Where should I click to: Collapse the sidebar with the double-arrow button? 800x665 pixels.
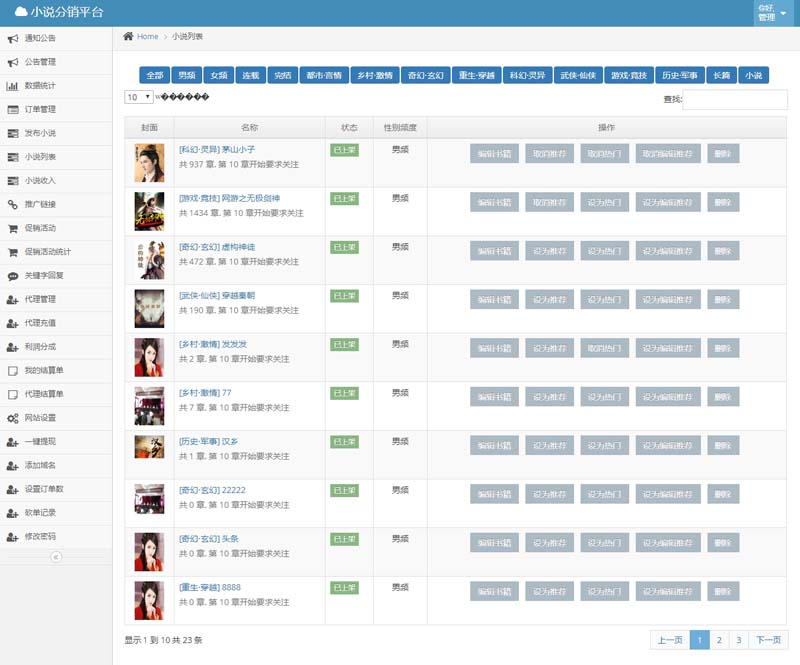(x=56, y=557)
